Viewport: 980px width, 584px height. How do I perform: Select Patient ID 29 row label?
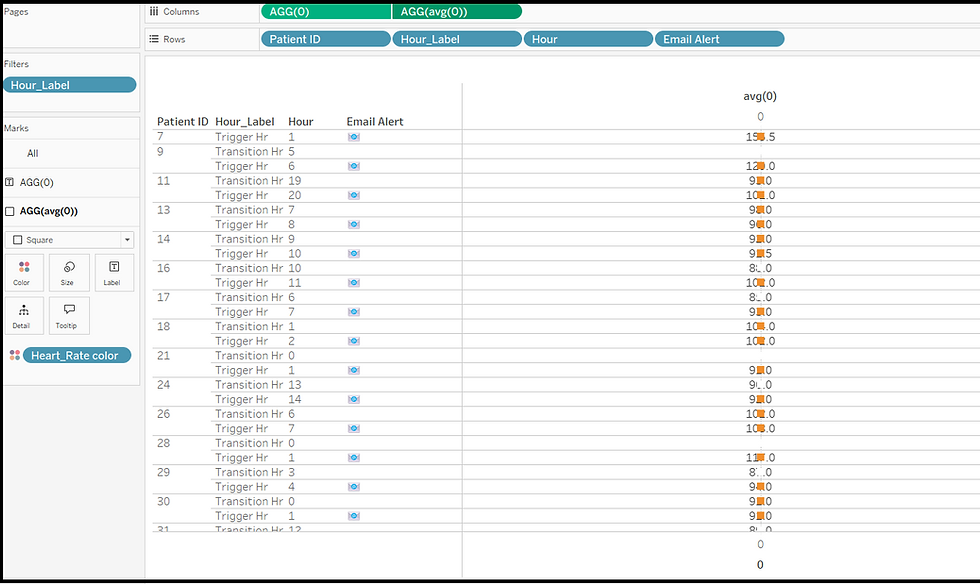click(164, 472)
